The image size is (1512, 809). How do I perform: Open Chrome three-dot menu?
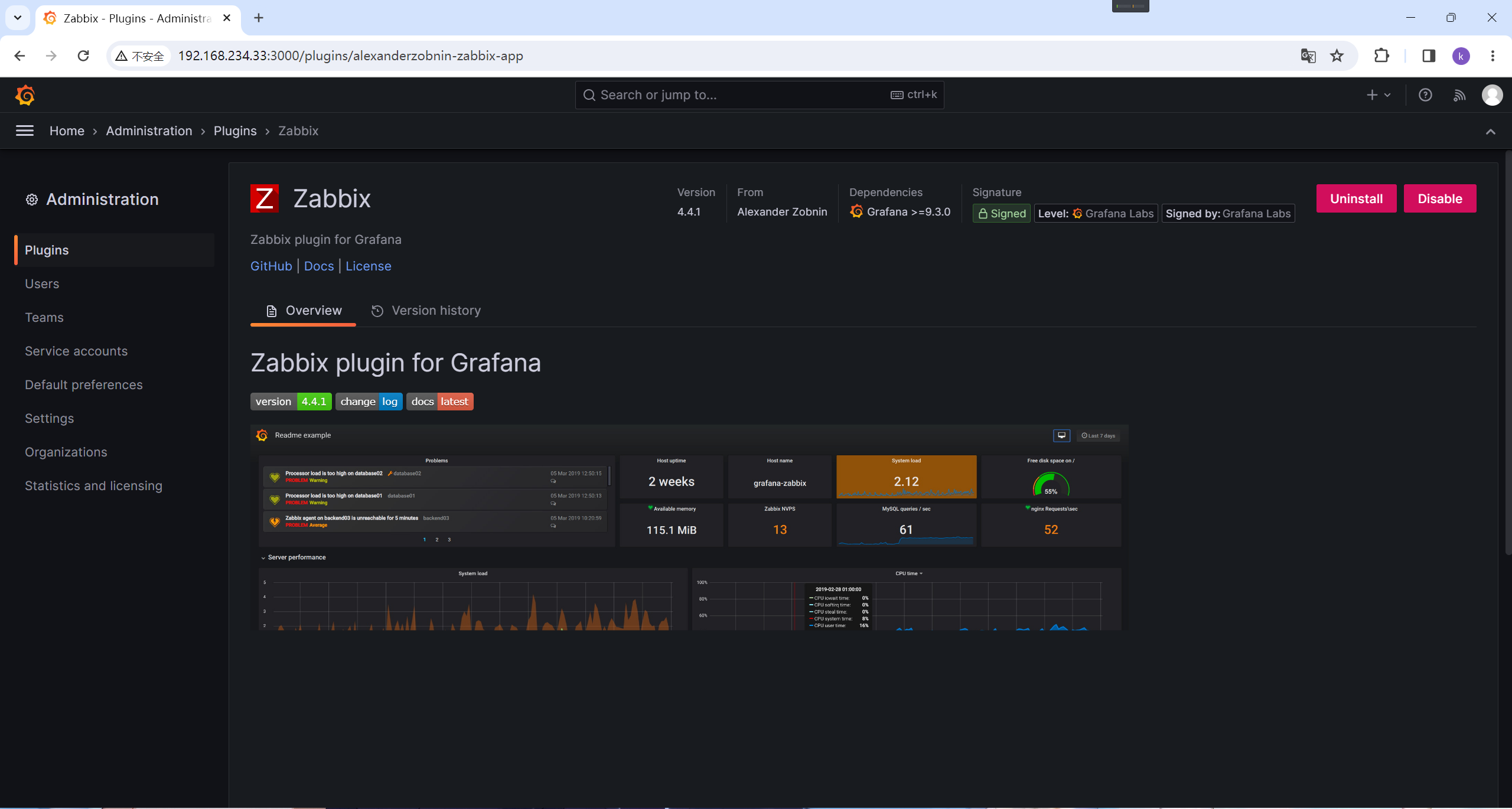coord(1493,56)
